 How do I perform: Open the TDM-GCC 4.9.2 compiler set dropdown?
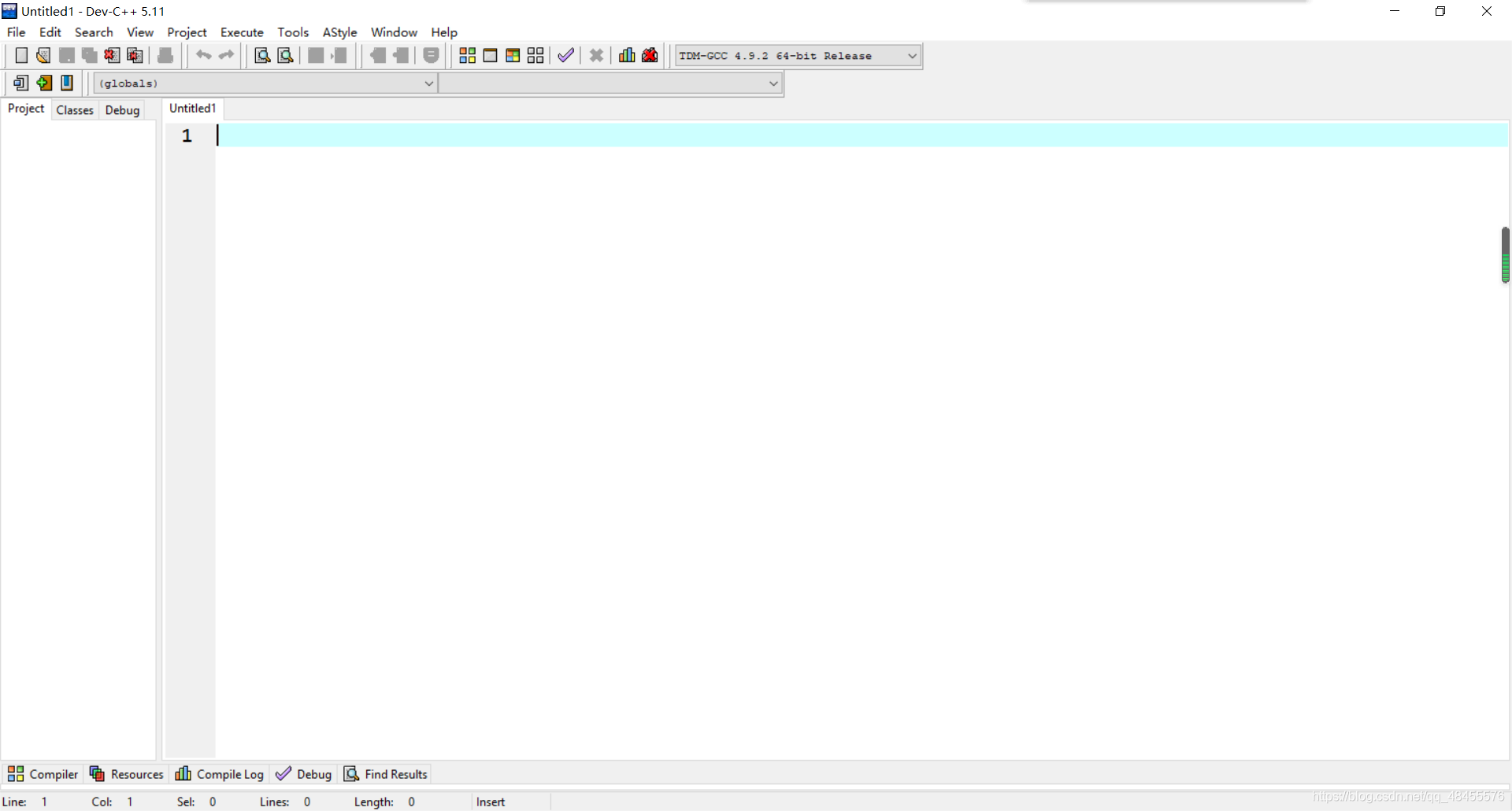pyautogui.click(x=798, y=56)
